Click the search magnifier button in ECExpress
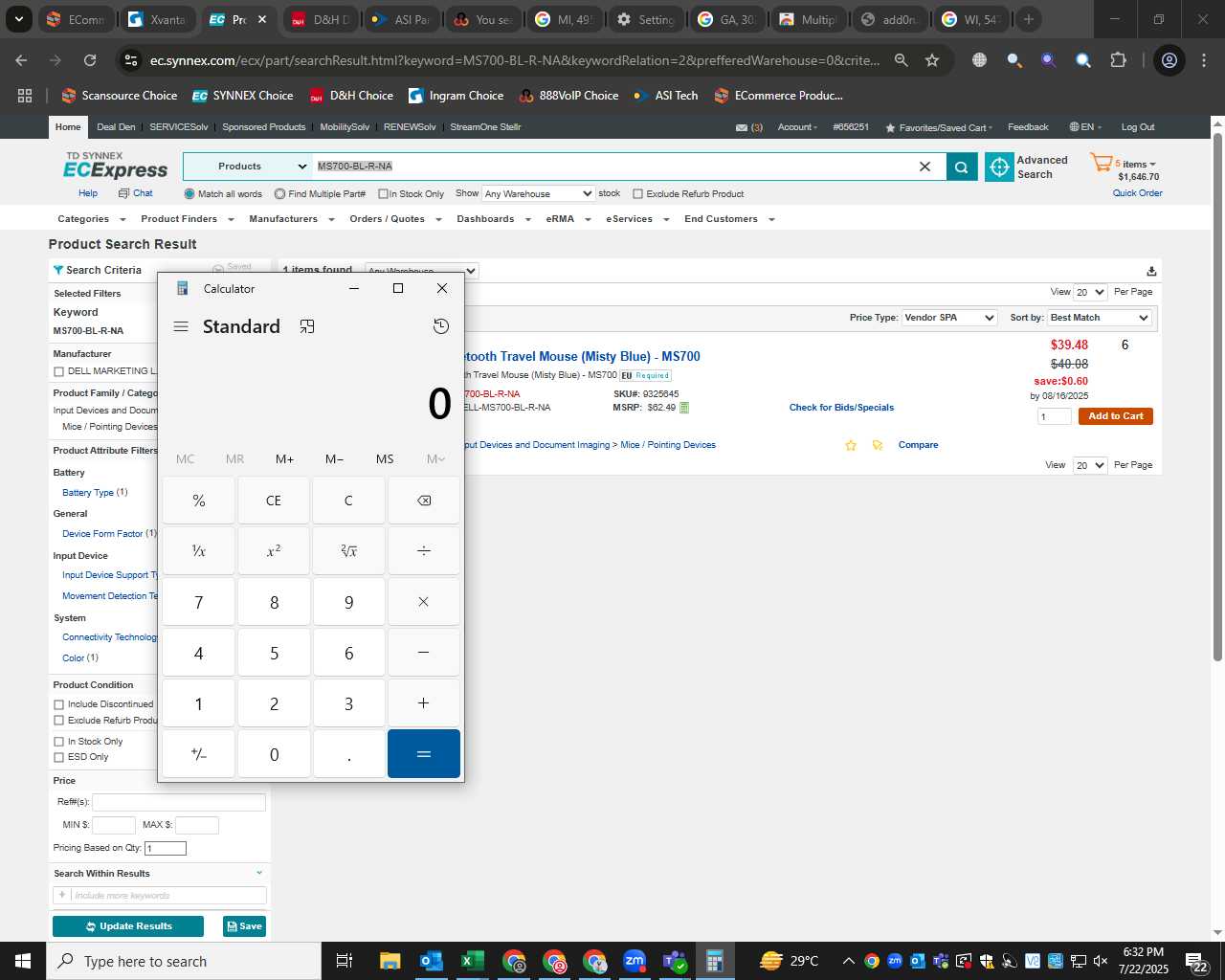The width and height of the screenshot is (1225, 980). point(961,167)
